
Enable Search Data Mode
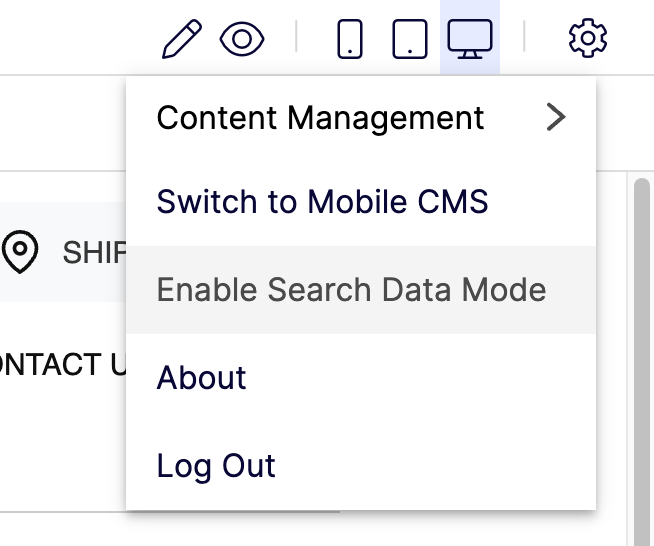[361, 289]
